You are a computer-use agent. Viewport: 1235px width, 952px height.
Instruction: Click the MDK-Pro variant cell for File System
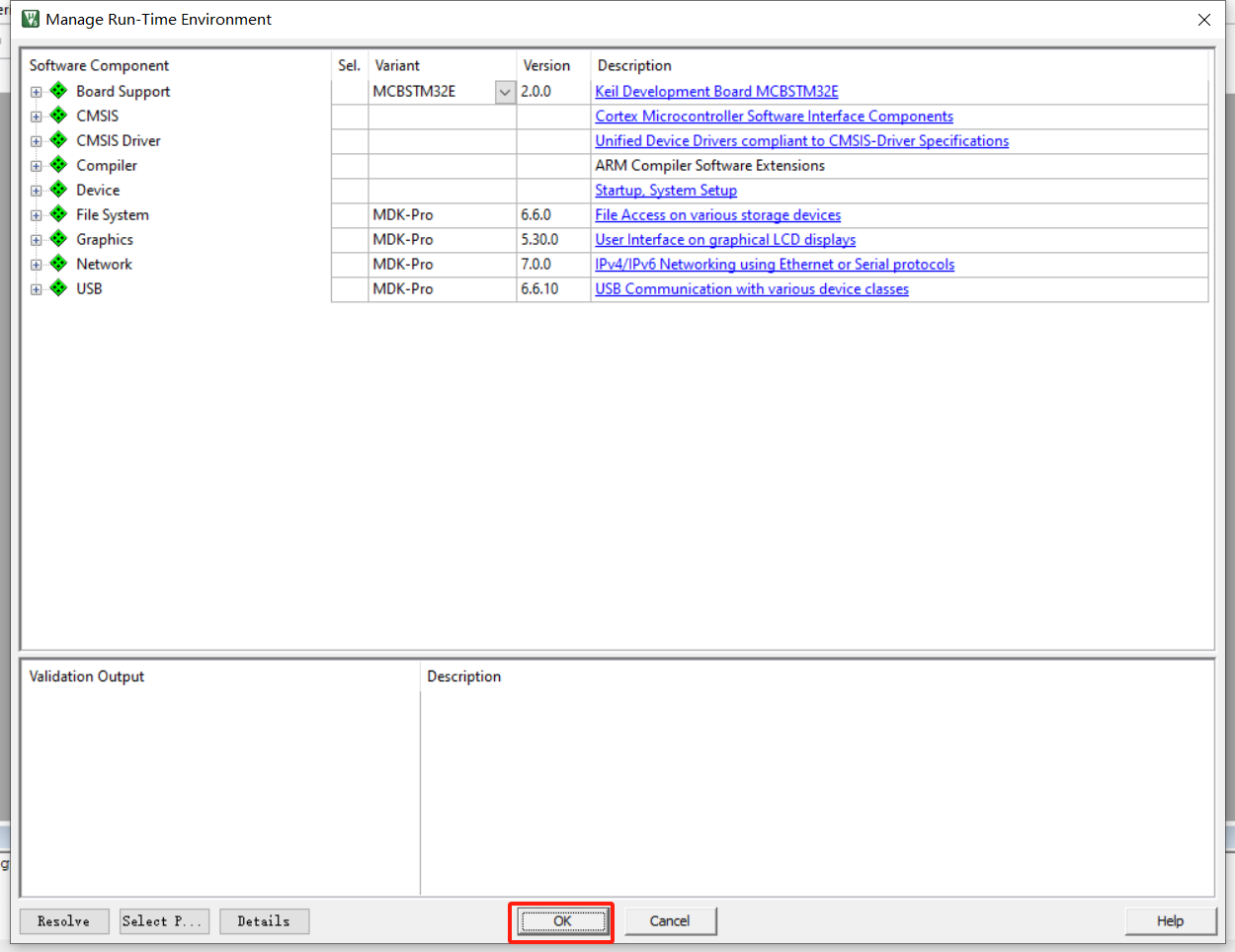click(443, 214)
